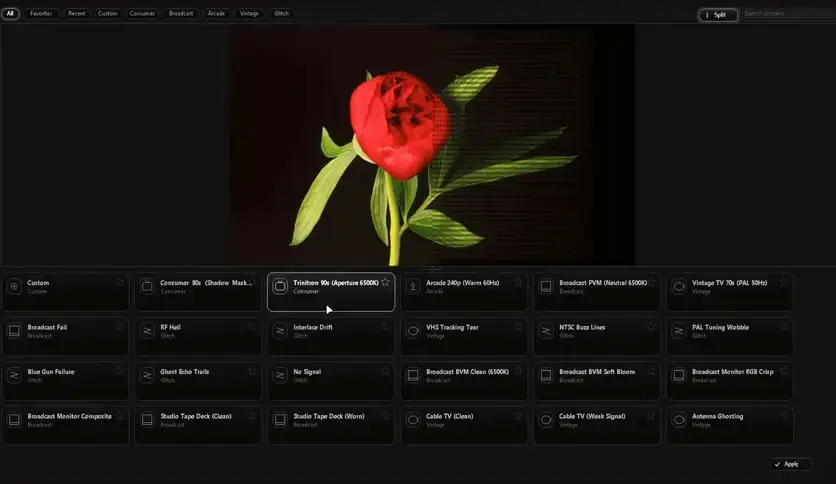
Task: Switch to the All filter tab
Action: tap(10, 13)
